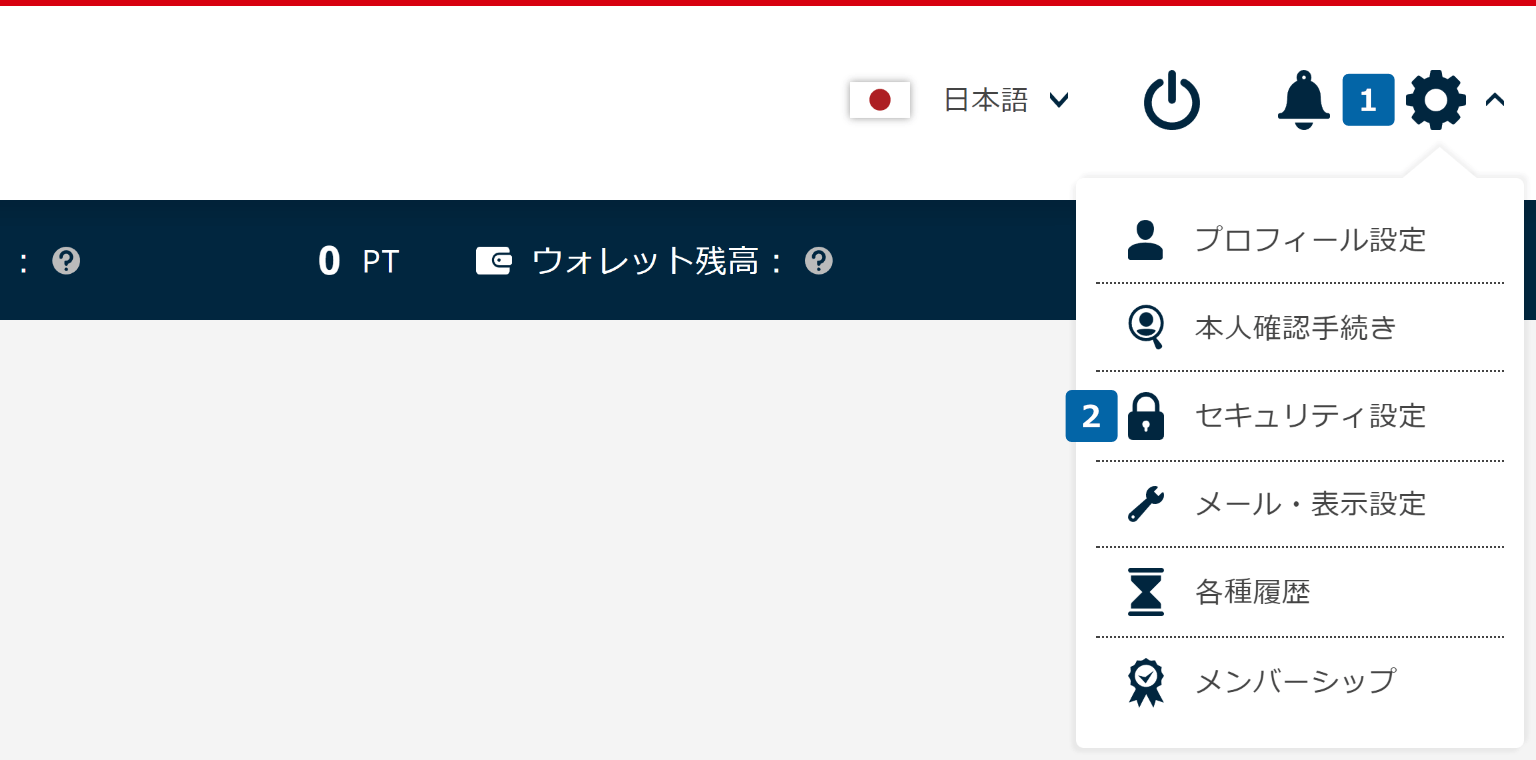Click help icon next to ウォレット残高
This screenshot has height=760, width=1536.
tap(819, 261)
